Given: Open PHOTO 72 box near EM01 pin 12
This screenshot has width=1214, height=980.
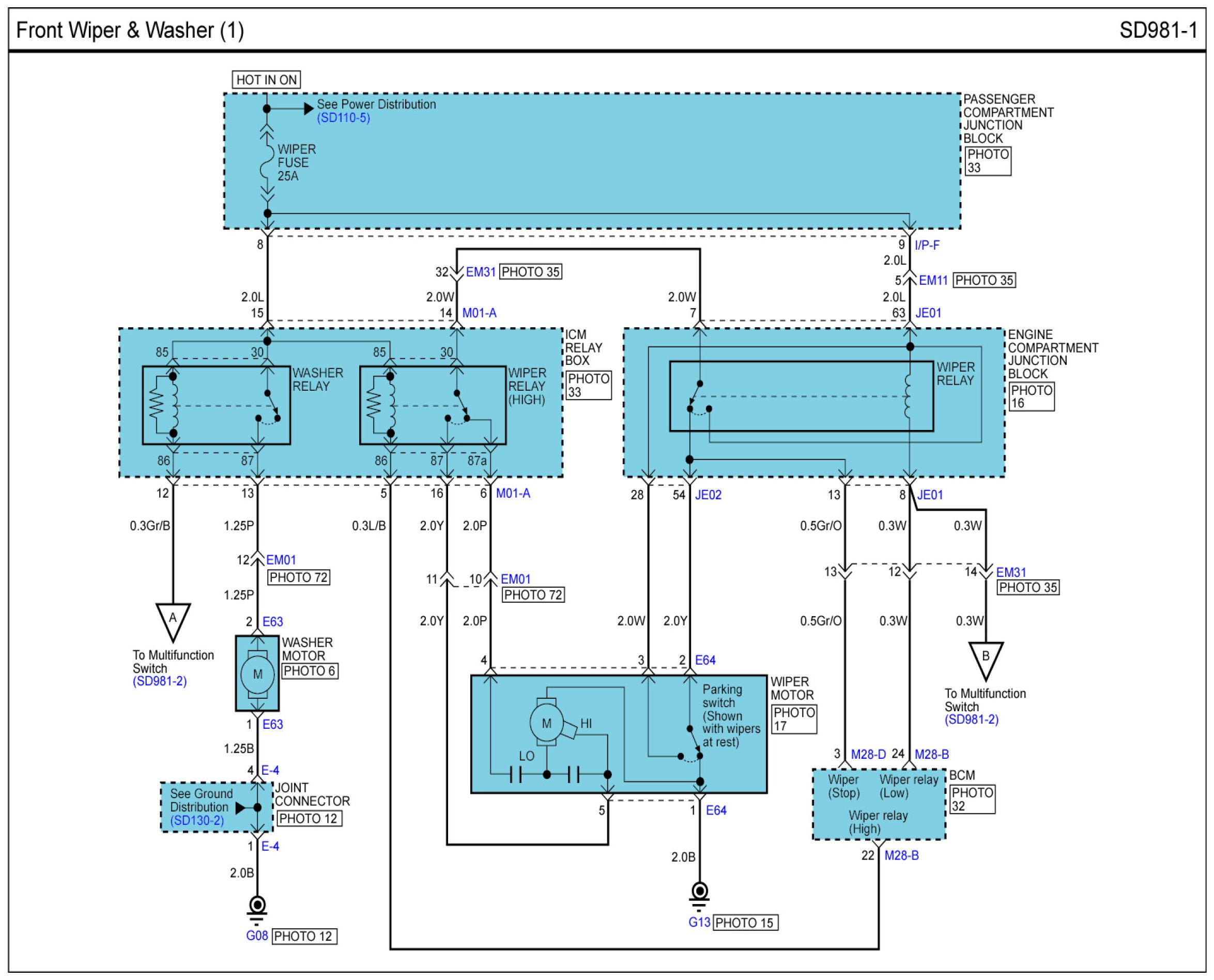Looking at the screenshot, I should pos(298,577).
